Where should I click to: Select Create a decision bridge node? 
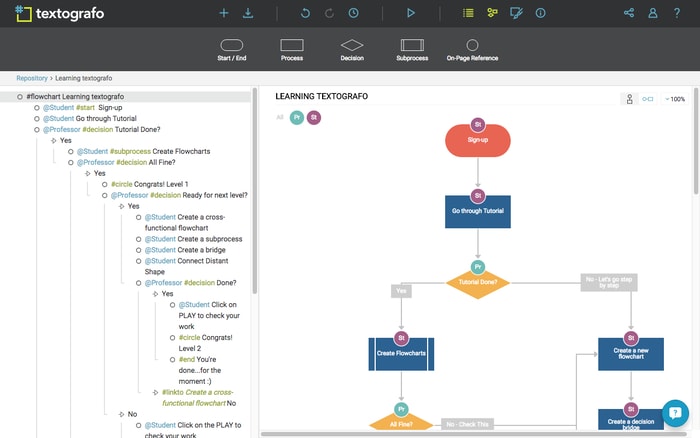[631, 420]
